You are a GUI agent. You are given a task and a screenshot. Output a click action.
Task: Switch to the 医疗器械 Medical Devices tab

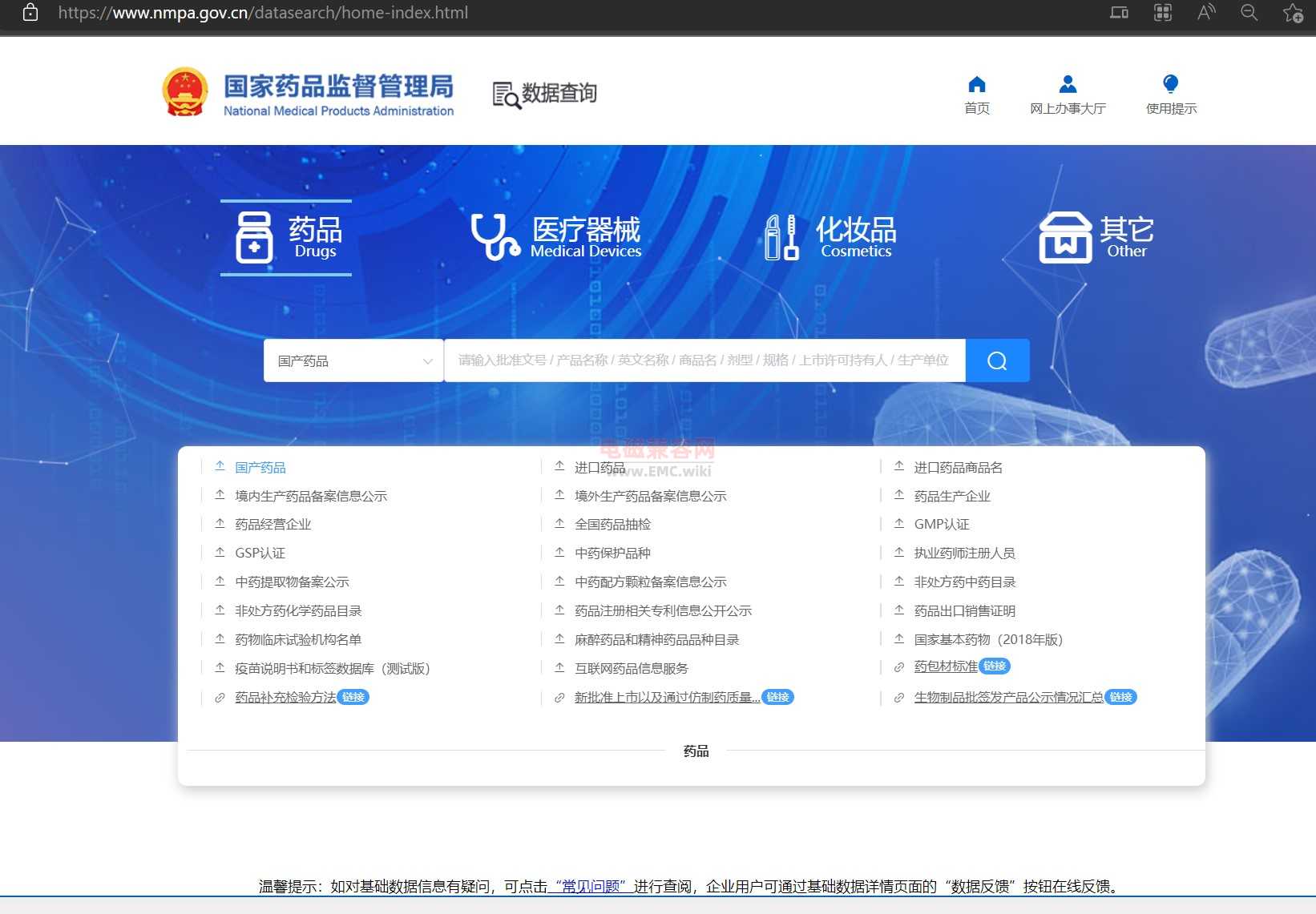[x=556, y=237]
